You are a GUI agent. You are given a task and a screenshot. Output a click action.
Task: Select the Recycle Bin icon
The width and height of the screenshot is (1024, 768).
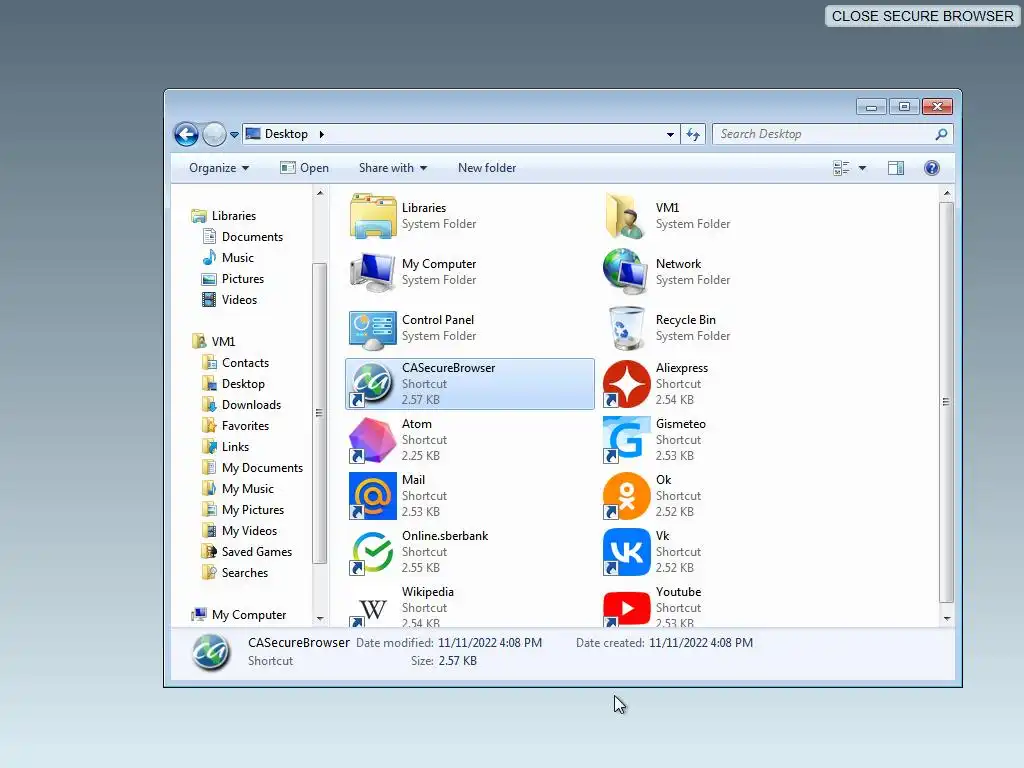(626, 328)
